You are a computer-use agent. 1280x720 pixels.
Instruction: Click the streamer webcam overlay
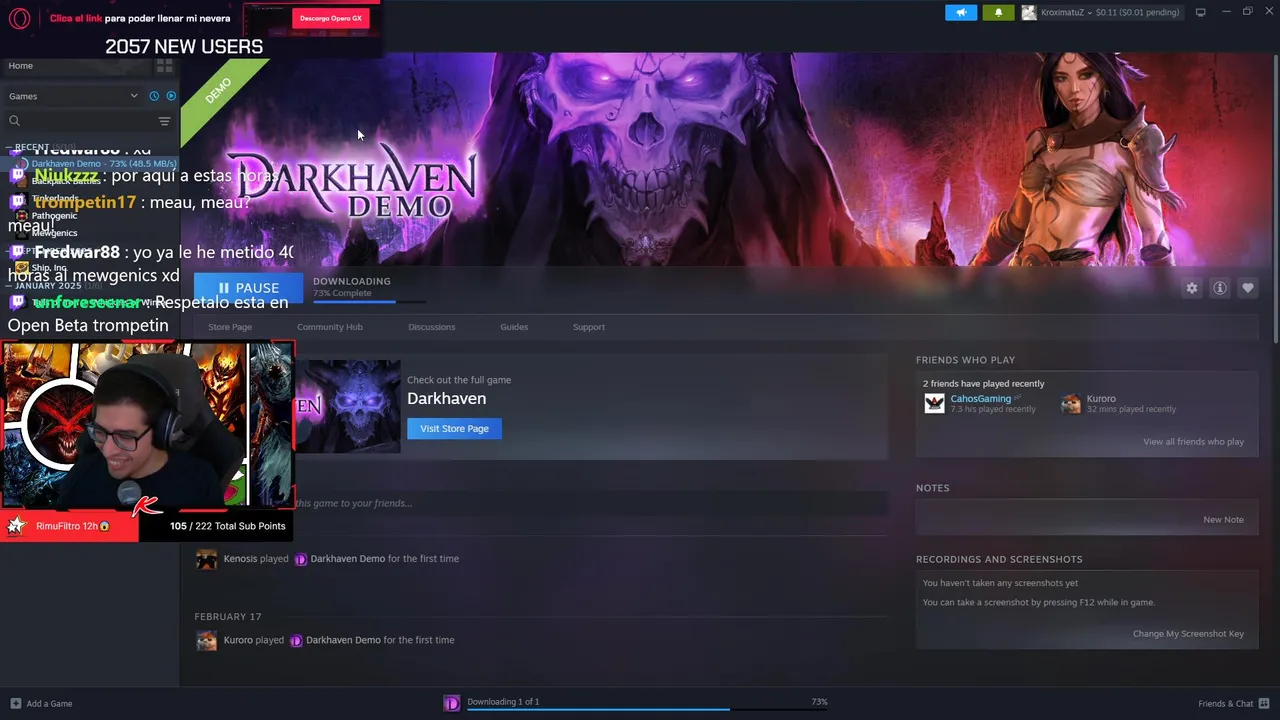point(147,425)
